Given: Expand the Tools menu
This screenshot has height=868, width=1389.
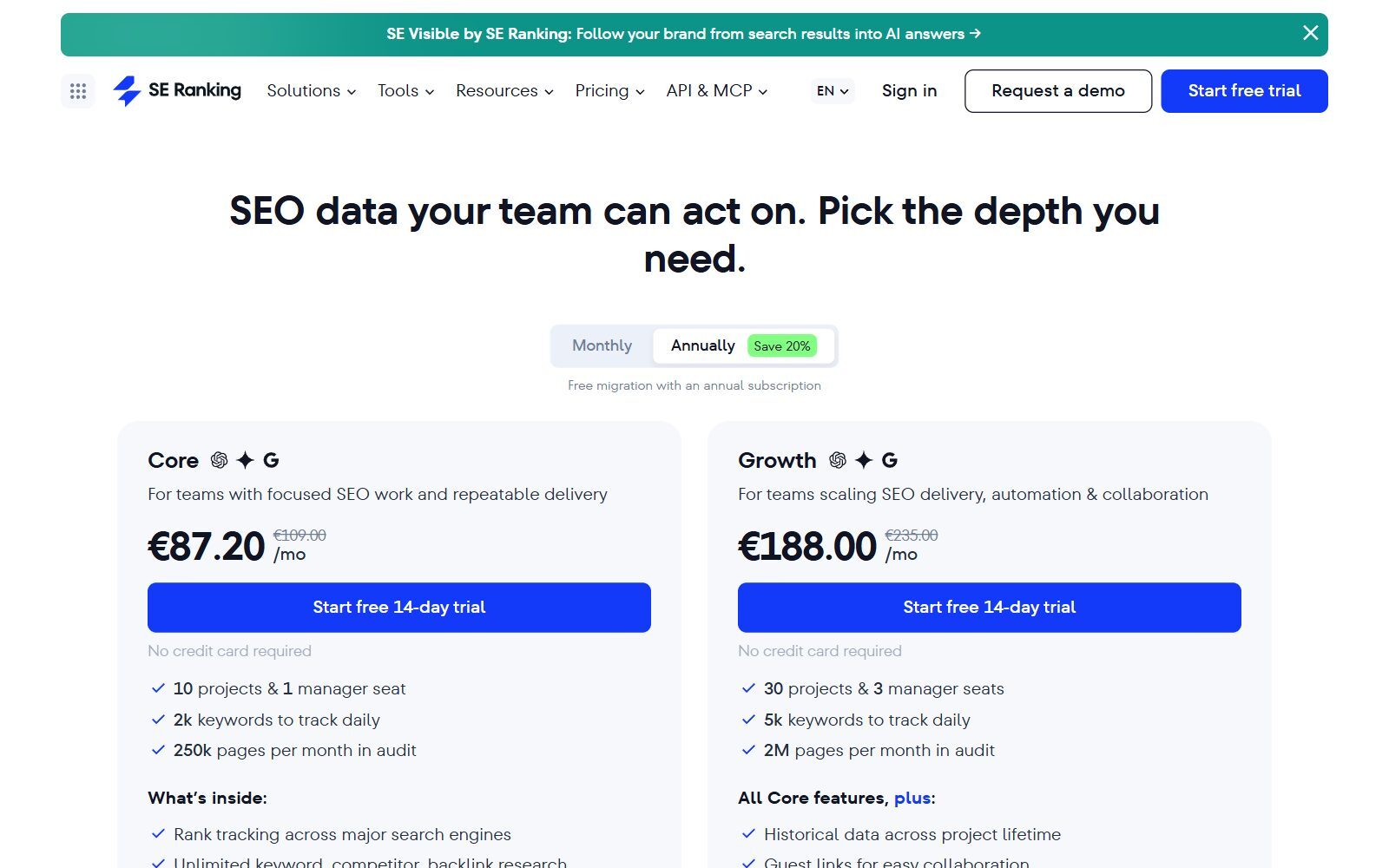Looking at the screenshot, I should 405,90.
